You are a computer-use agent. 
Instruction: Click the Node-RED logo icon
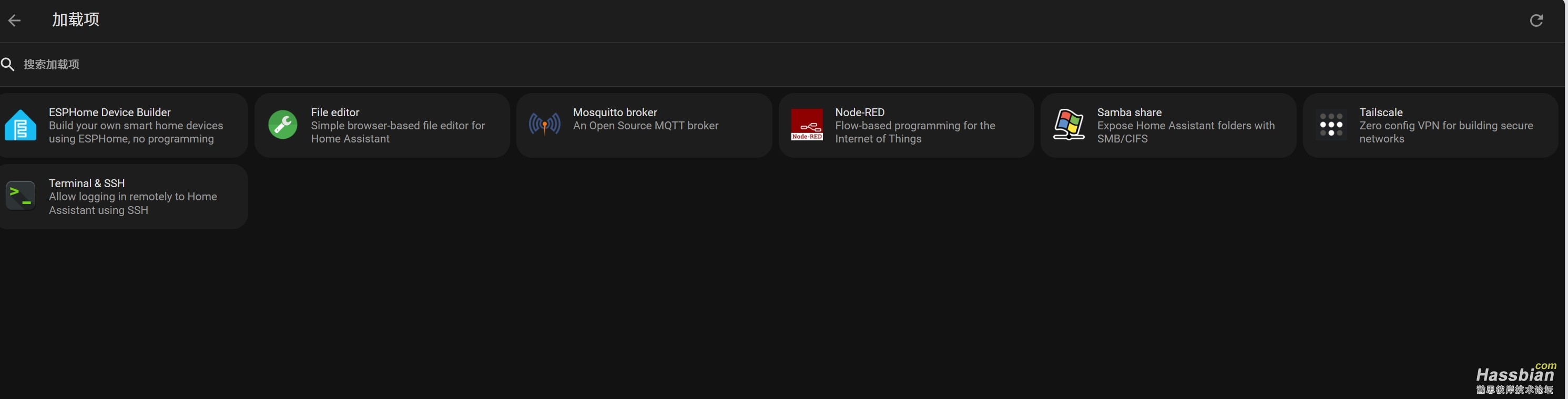tap(807, 125)
